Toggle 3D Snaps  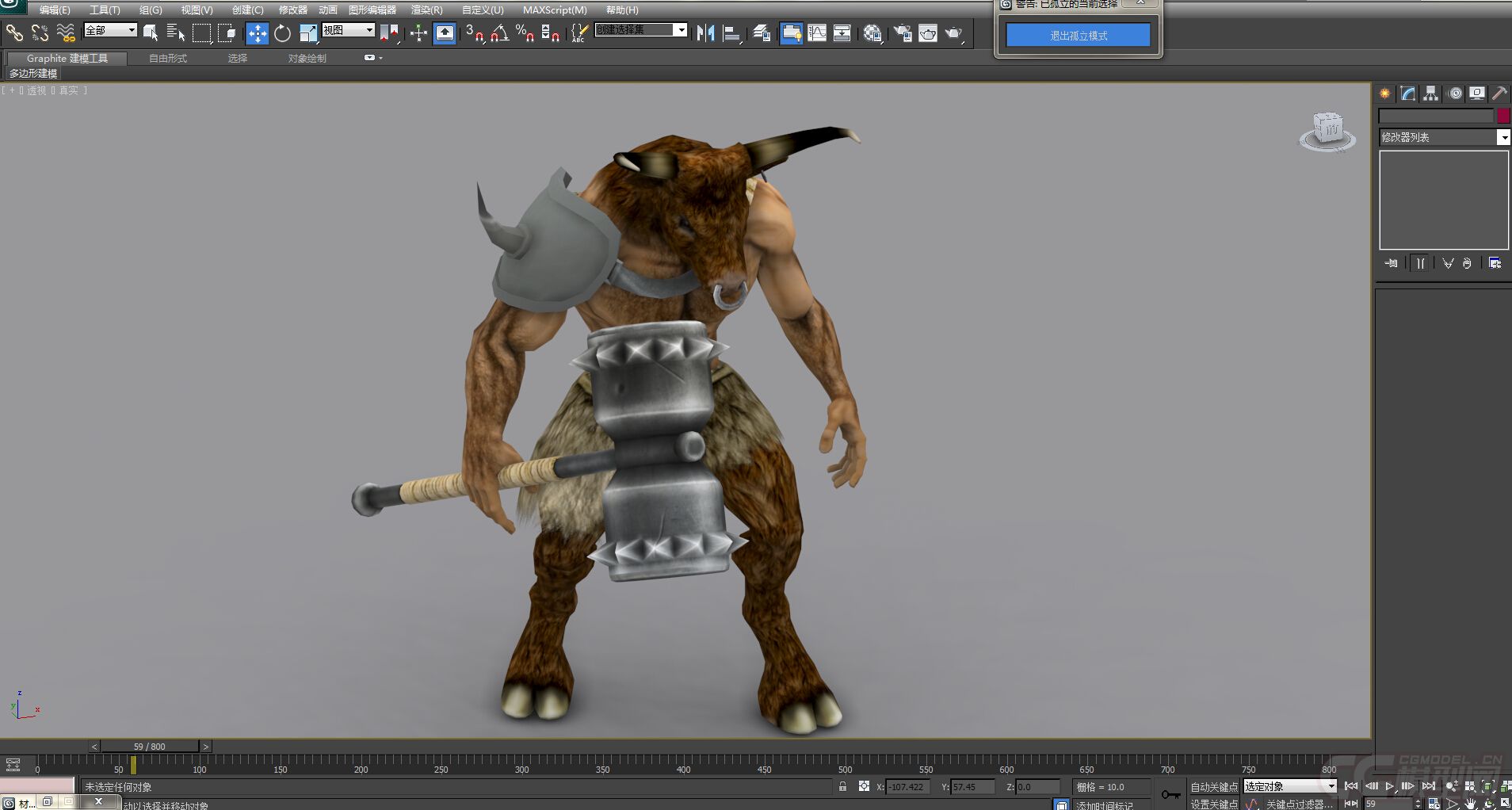tap(475, 32)
